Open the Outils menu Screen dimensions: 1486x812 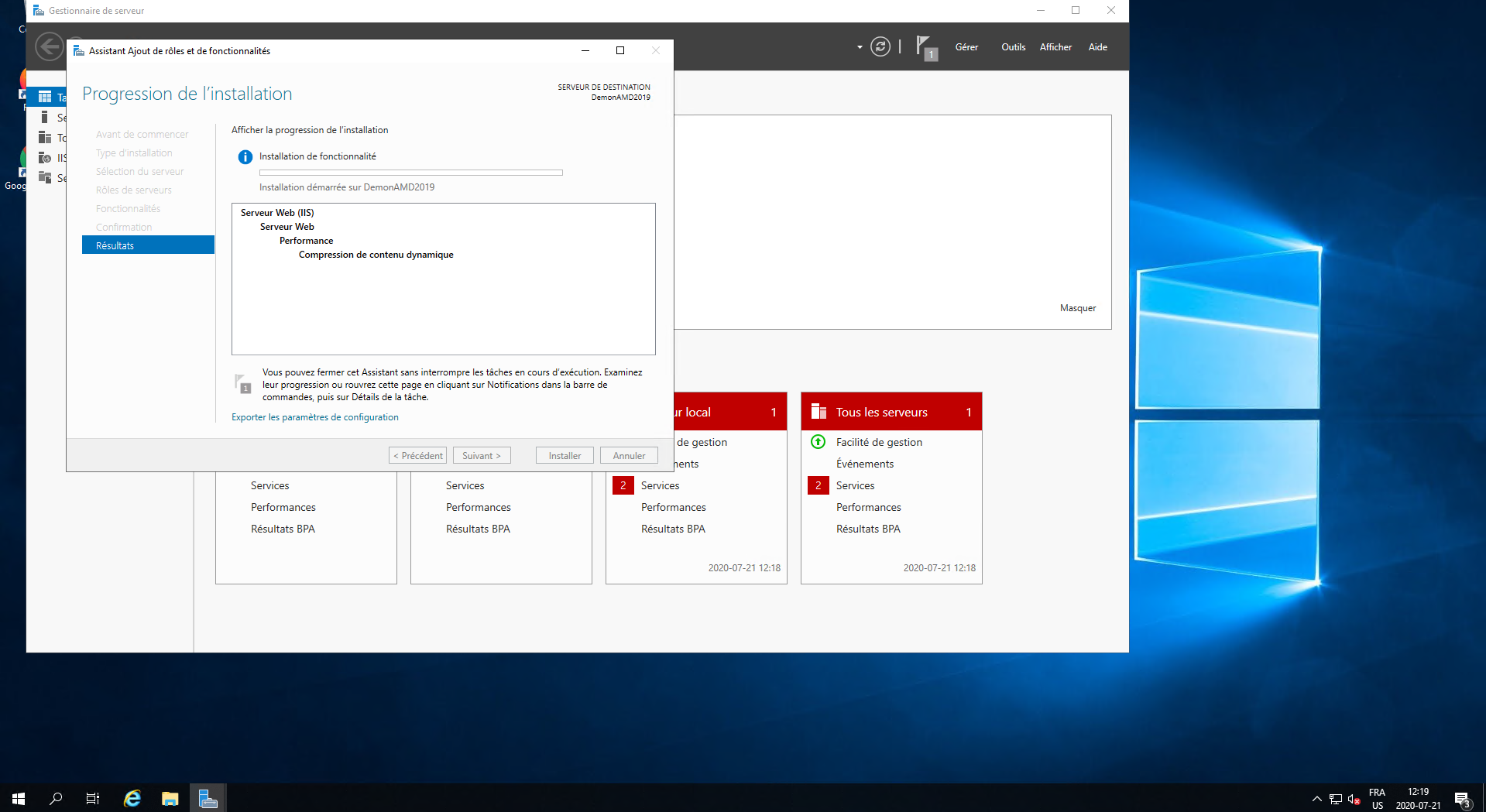click(1013, 47)
